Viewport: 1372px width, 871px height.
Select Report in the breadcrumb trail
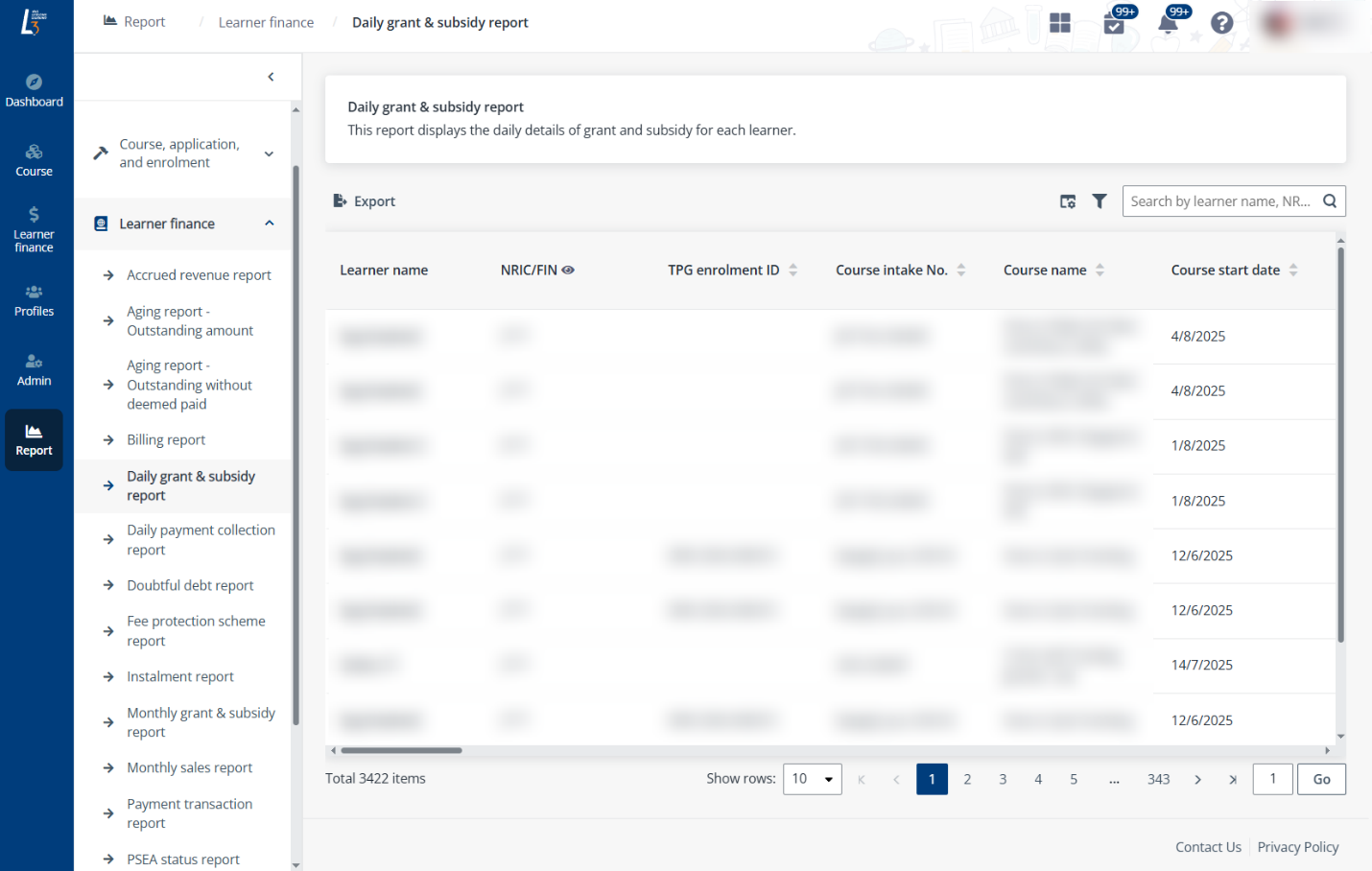tap(142, 21)
